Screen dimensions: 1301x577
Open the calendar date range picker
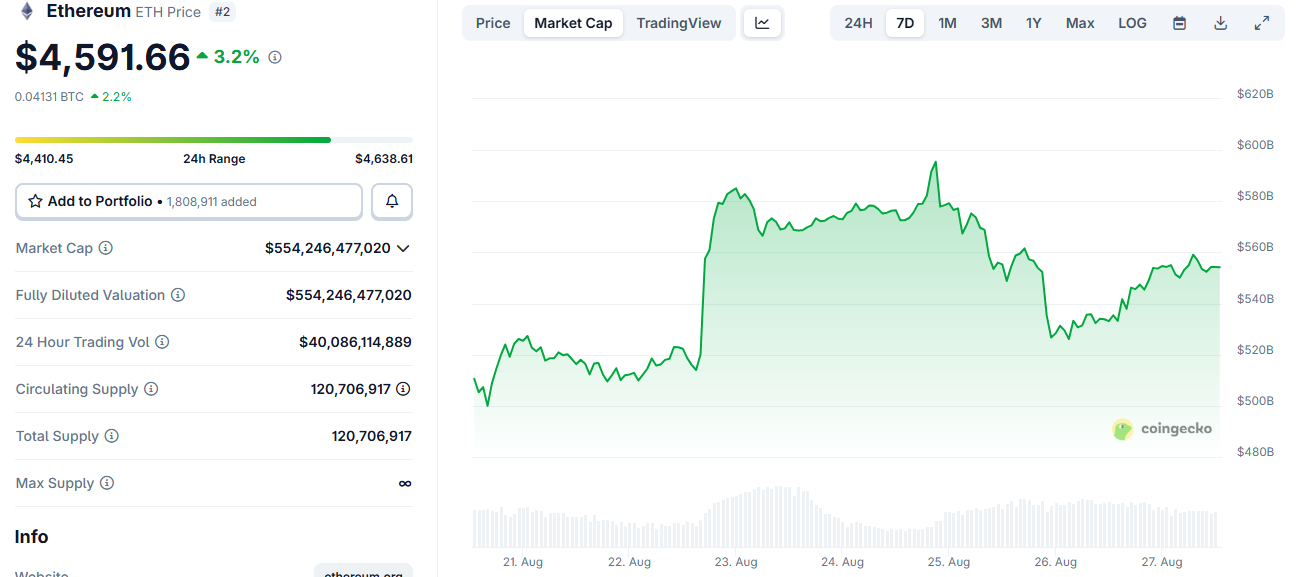1179,23
